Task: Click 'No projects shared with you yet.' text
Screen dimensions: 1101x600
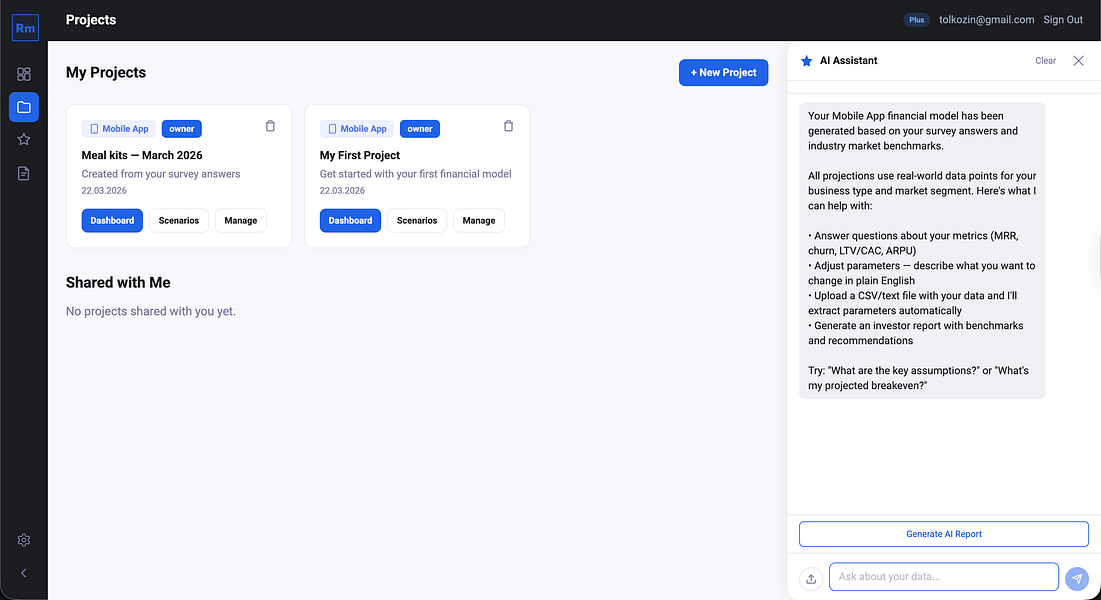Action: point(151,311)
